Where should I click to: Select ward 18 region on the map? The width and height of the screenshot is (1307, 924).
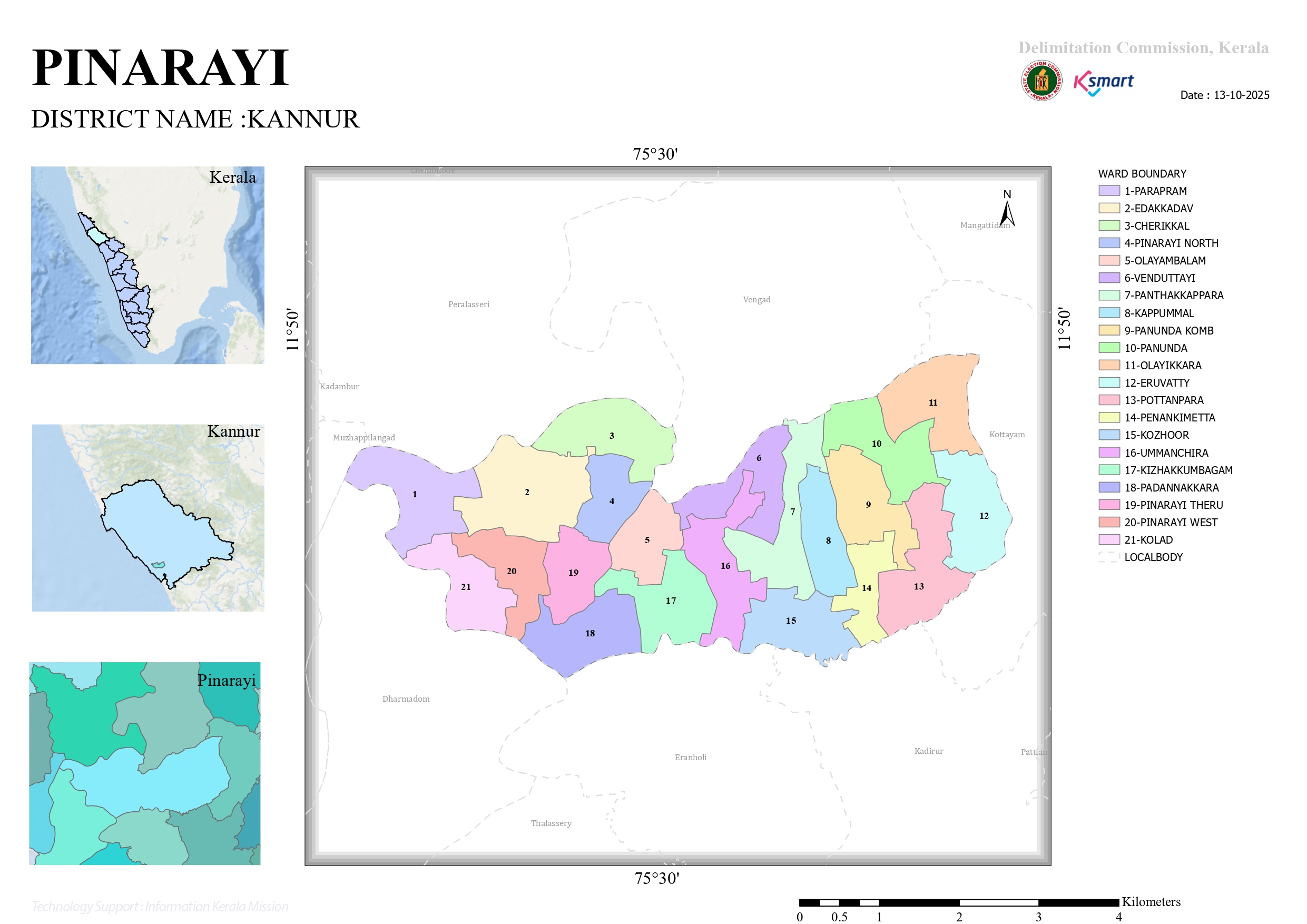589,633
